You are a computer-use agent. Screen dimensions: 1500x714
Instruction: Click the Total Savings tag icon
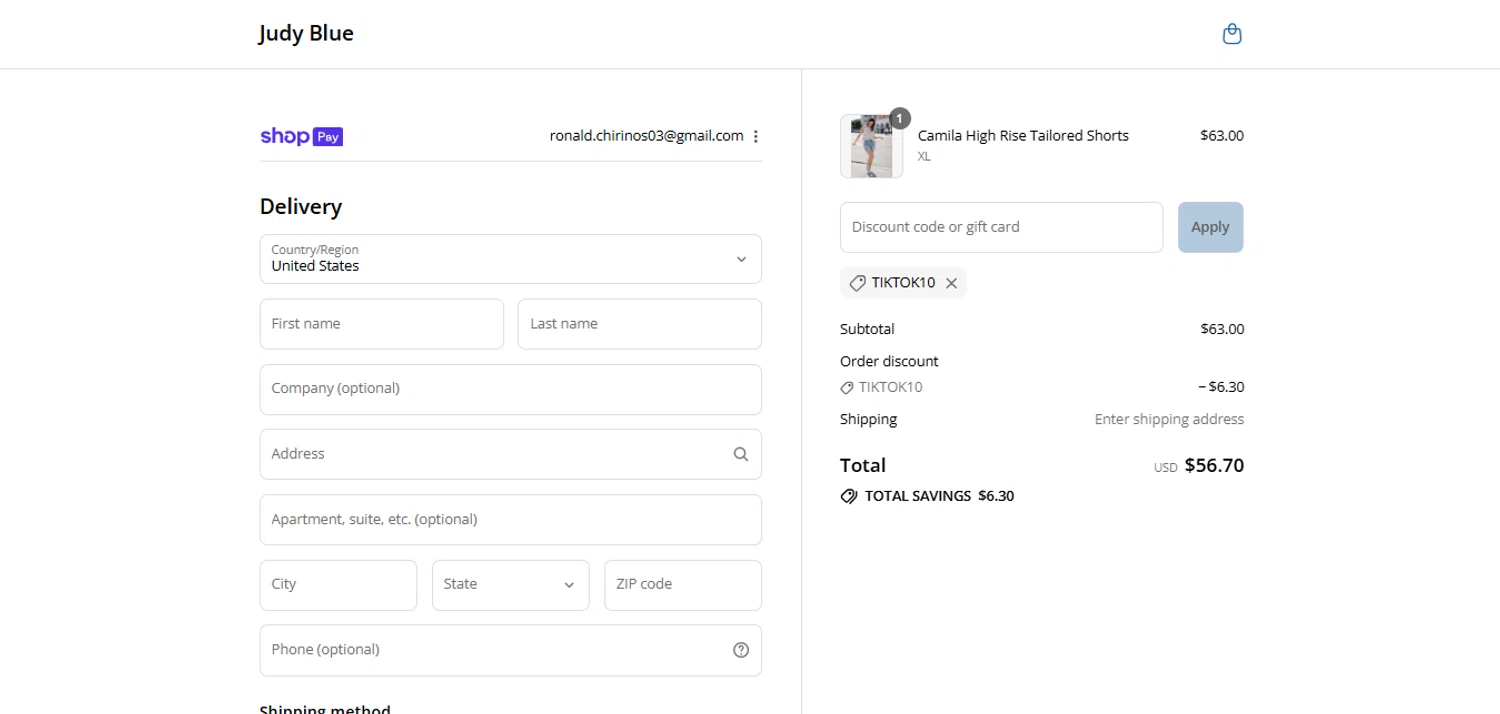pyautogui.click(x=849, y=496)
